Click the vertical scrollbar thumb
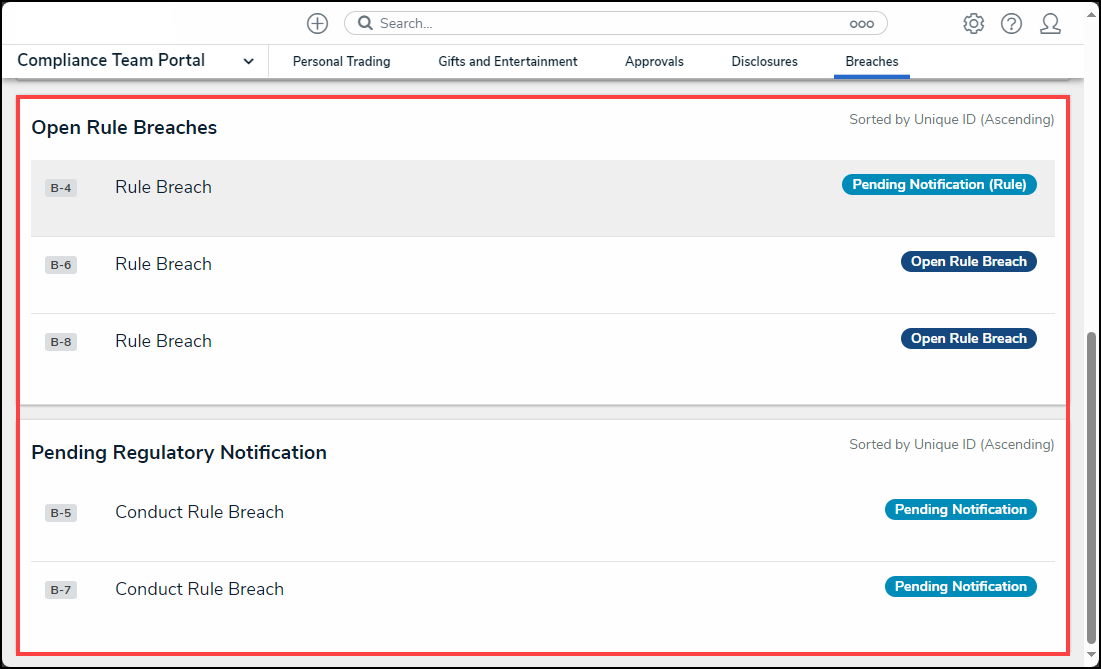 (1091, 488)
